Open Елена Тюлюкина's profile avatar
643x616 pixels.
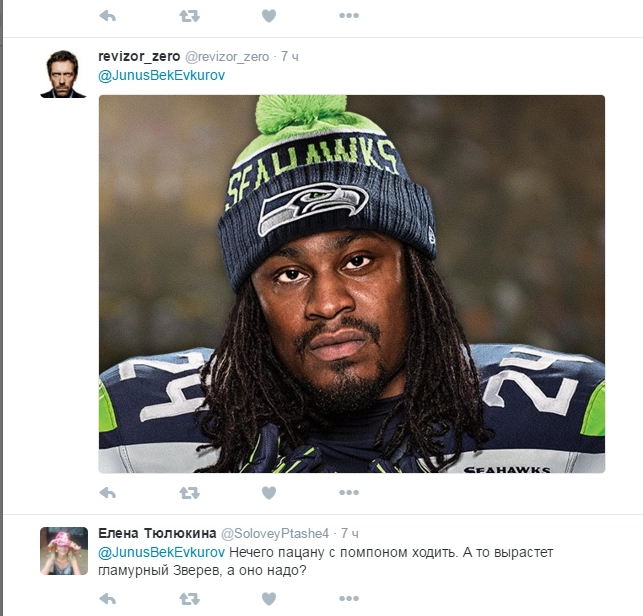pyautogui.click(x=64, y=551)
